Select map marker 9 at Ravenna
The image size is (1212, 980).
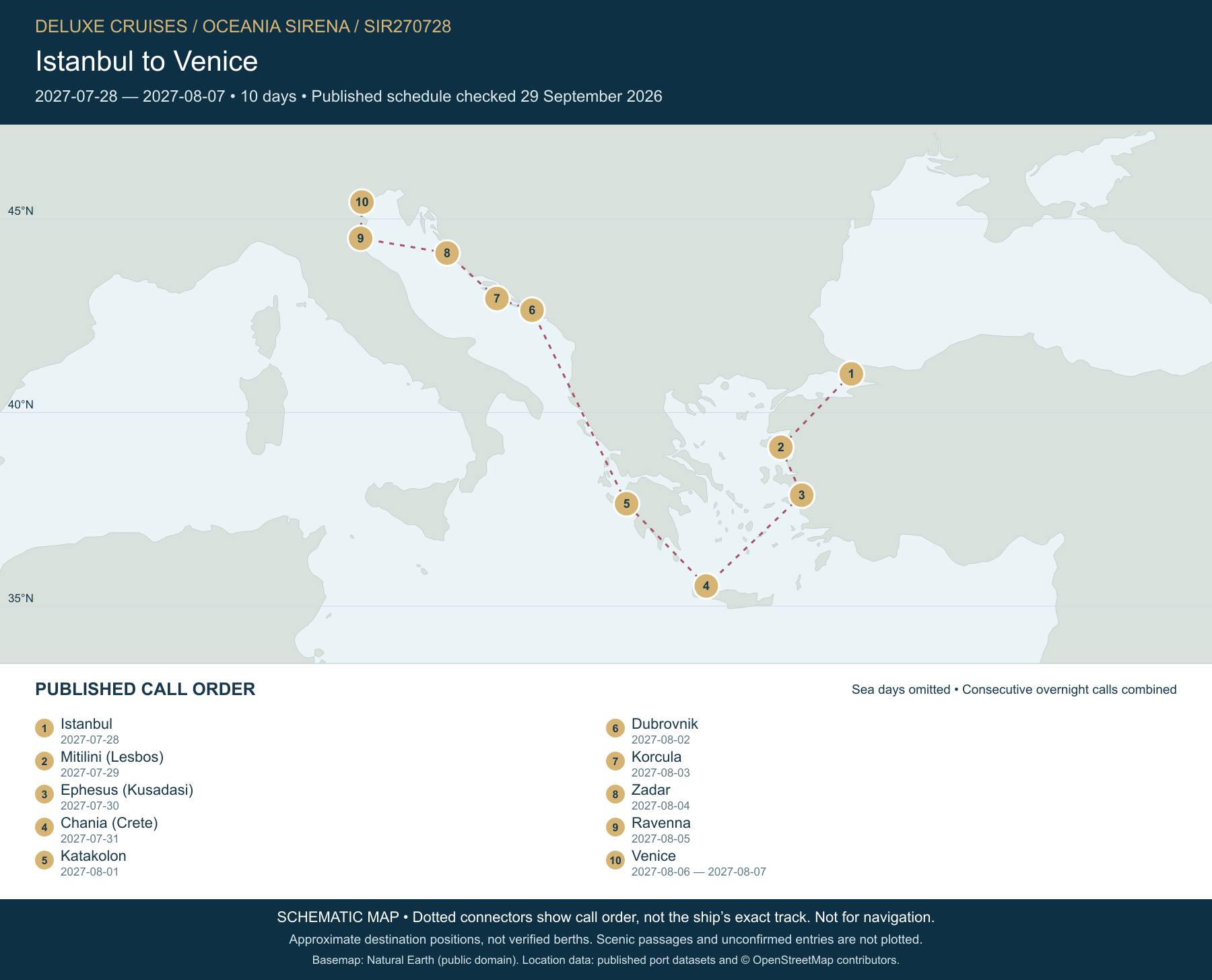[x=360, y=238]
